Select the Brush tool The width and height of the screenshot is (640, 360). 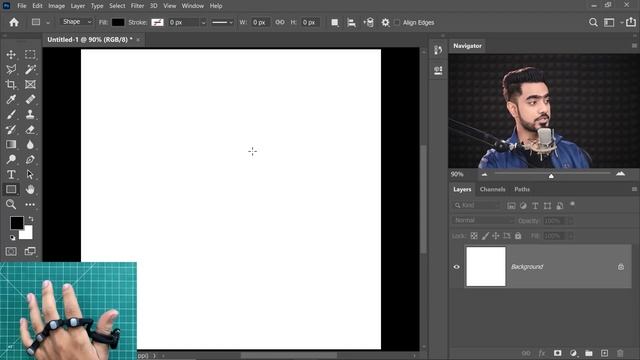point(11,115)
